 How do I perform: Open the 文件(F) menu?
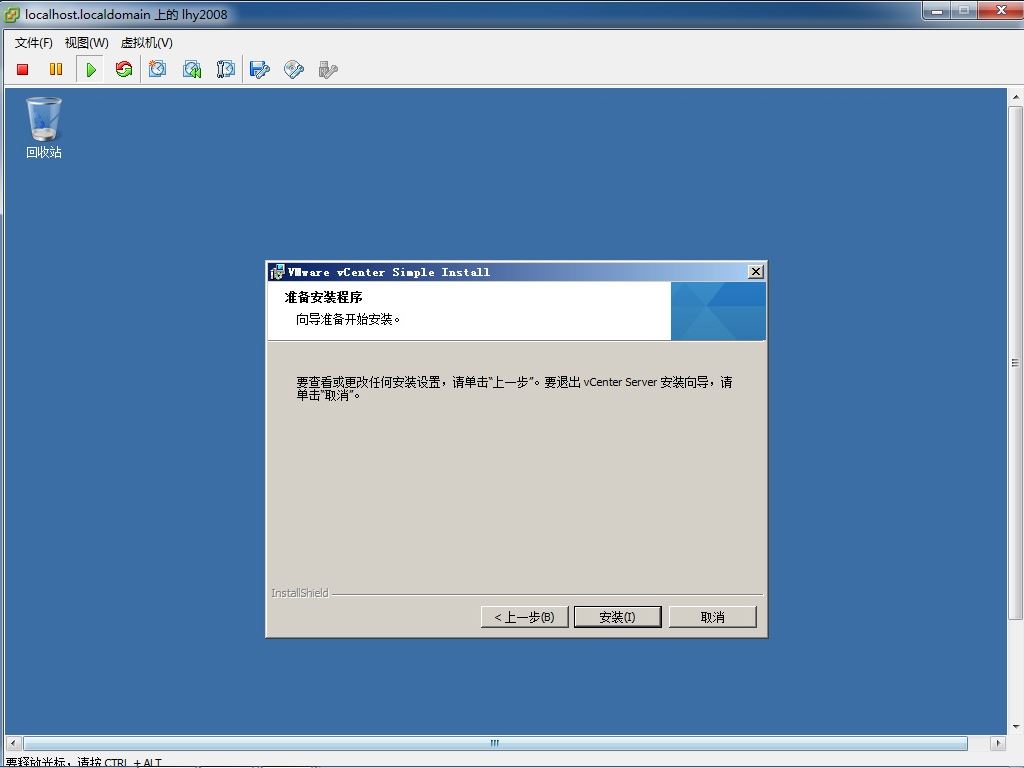pyautogui.click(x=33, y=42)
